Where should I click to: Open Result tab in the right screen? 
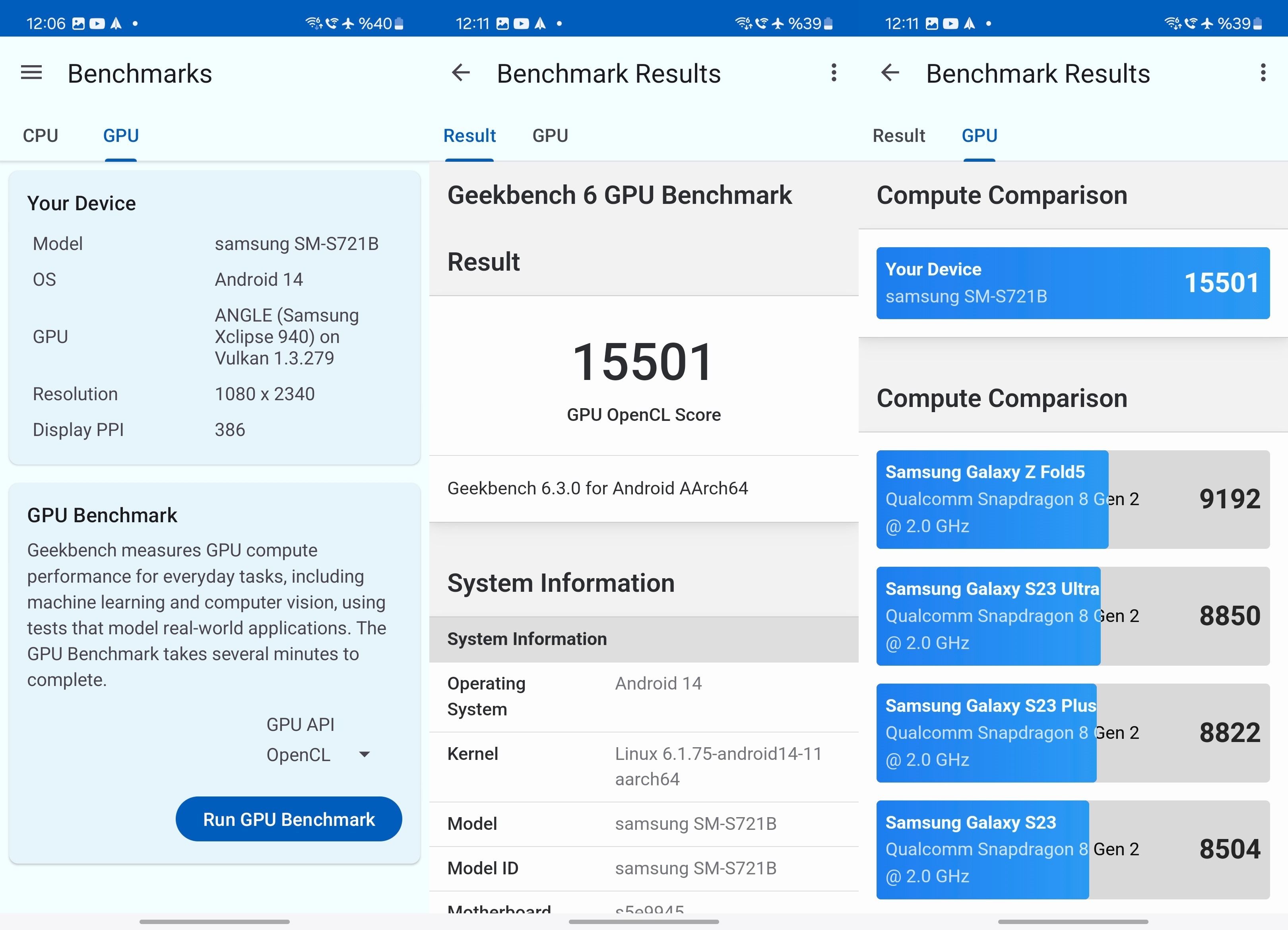click(899, 136)
